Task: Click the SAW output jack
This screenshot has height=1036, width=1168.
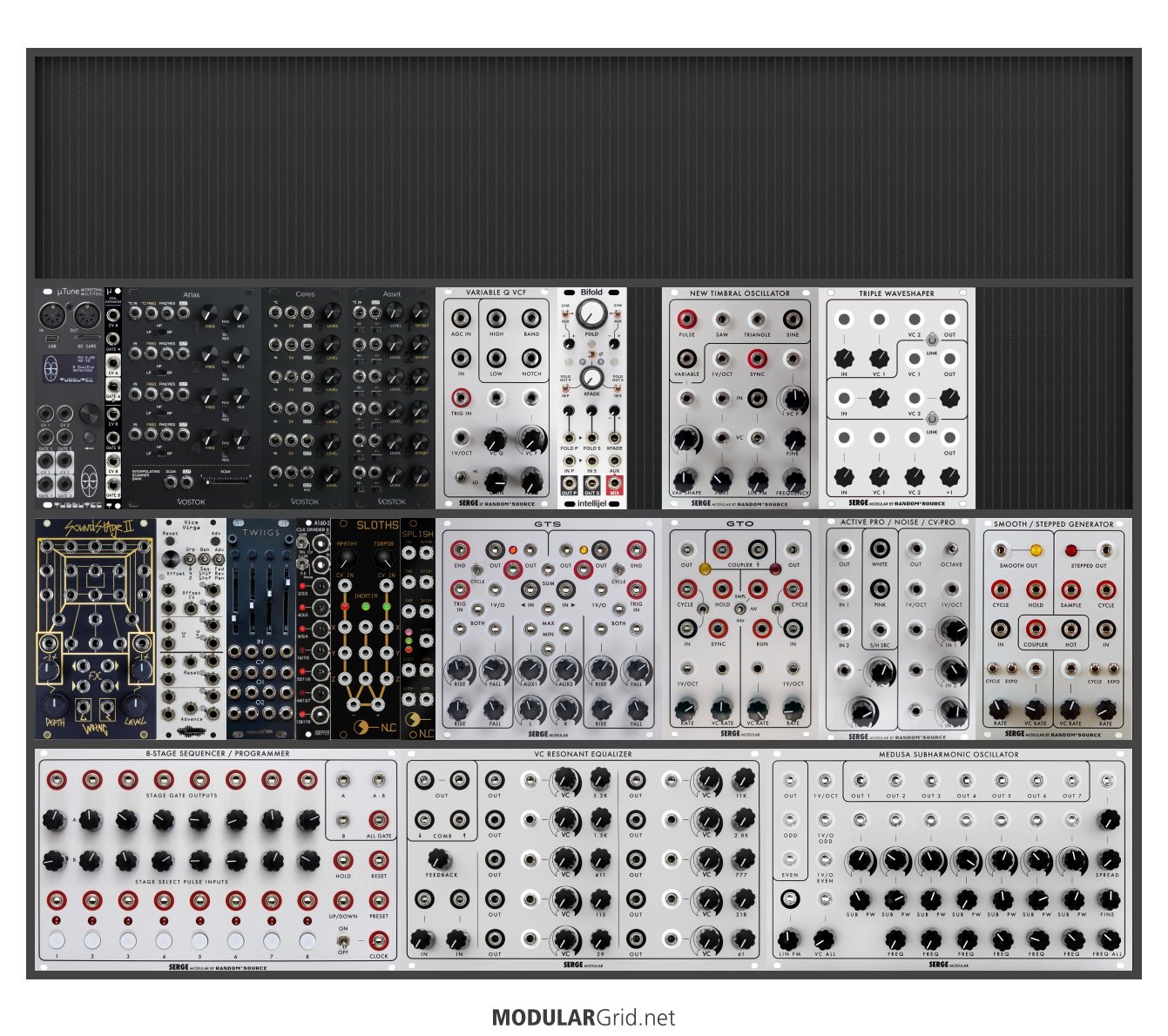Action: point(722,318)
